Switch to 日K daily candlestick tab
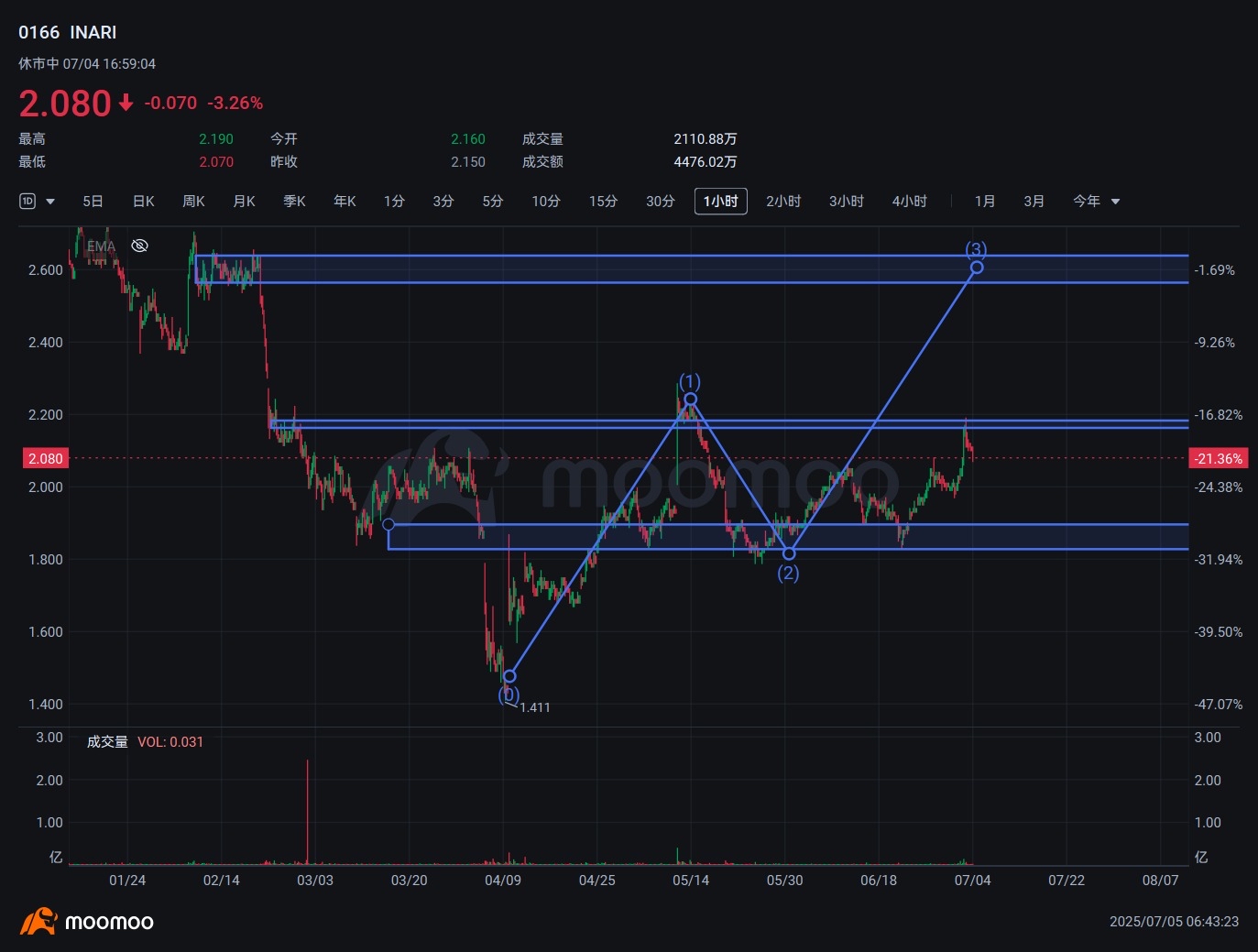 [x=144, y=201]
